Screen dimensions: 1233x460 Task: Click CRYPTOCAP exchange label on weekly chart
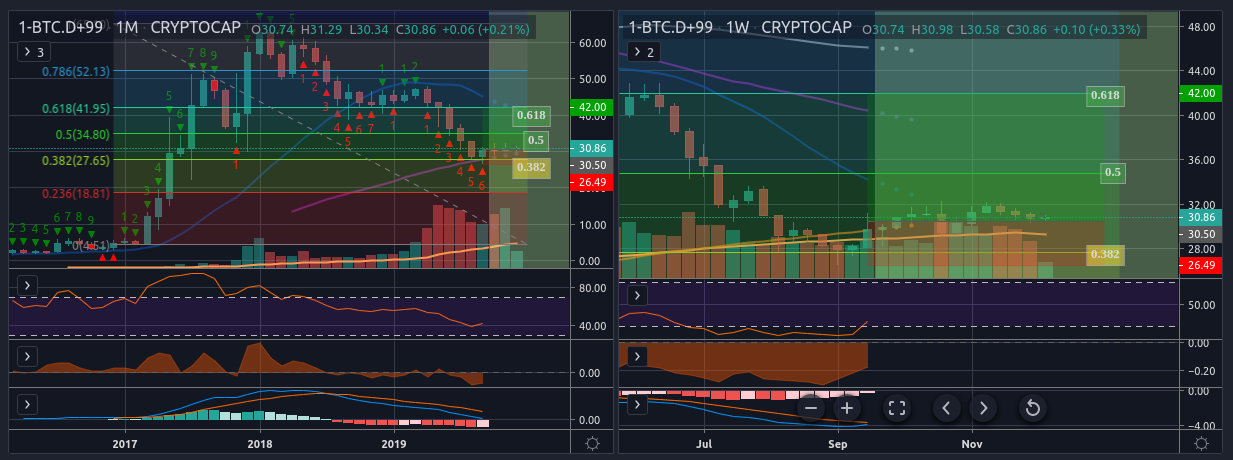807,28
